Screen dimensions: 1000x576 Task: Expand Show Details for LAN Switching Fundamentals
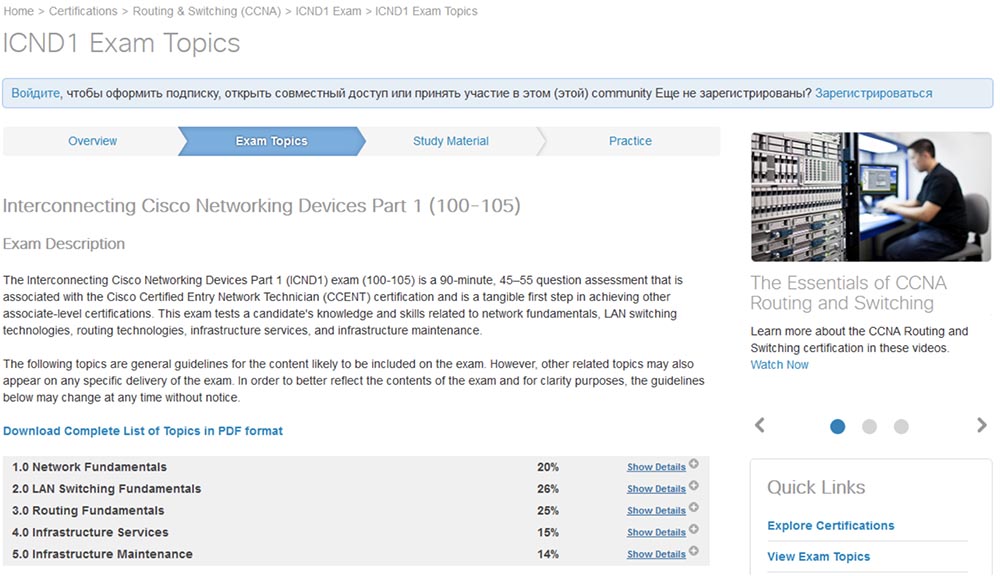[656, 489]
